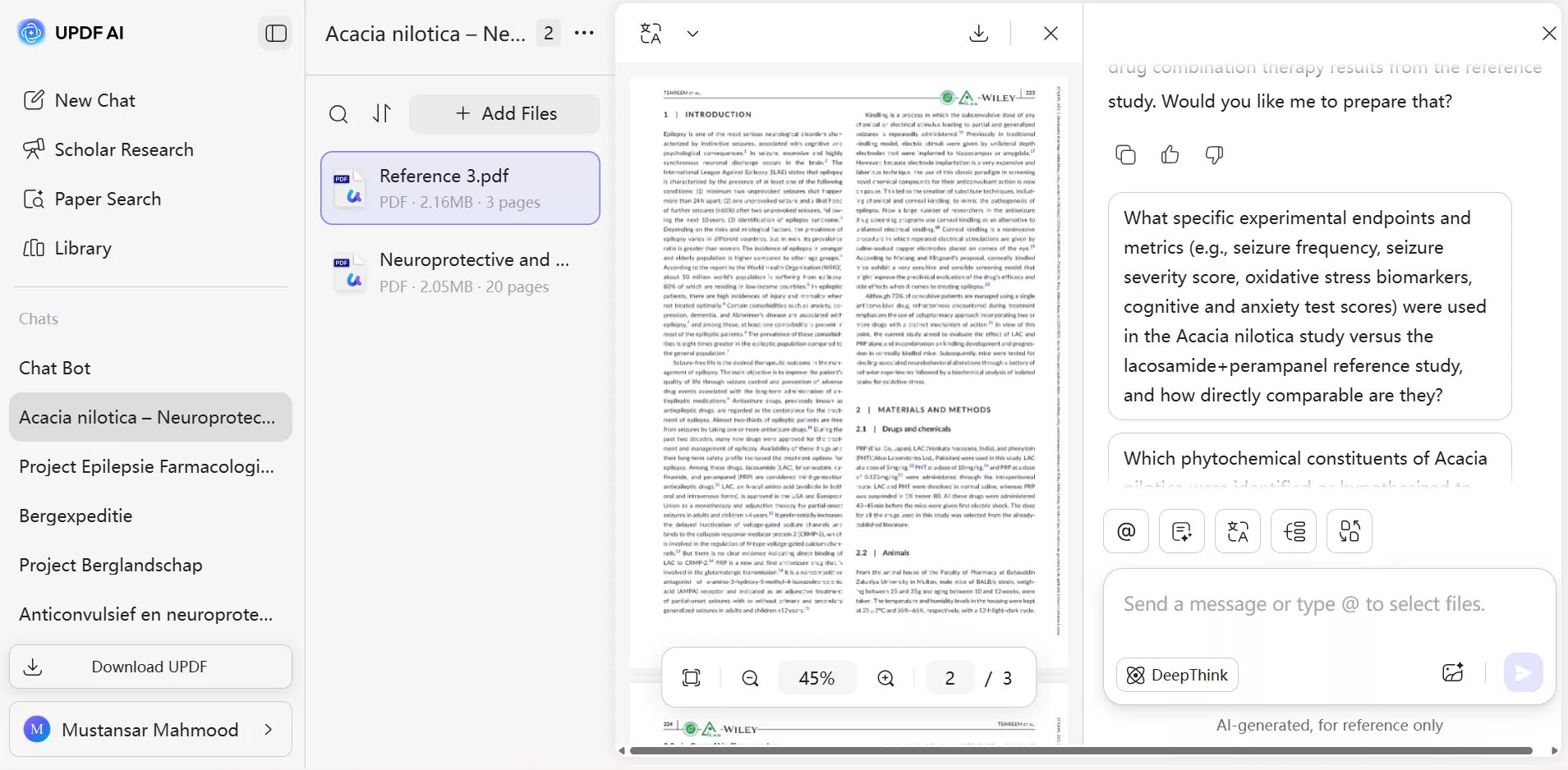Click the image upload icon near Send
The image size is (1568, 770).
coord(1453,672)
